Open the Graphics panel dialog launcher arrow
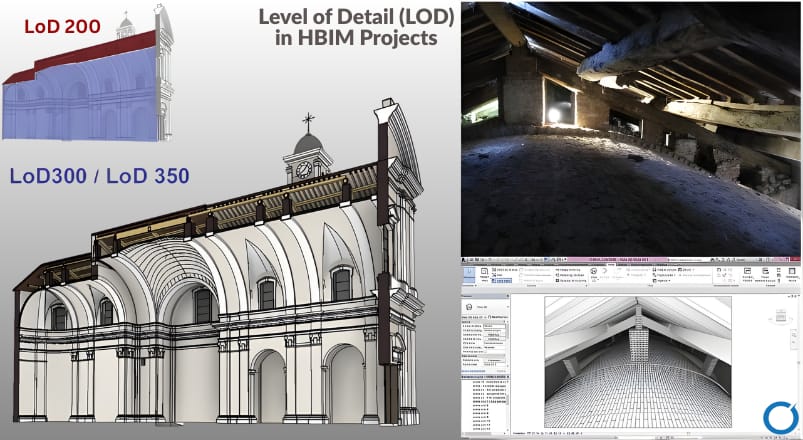The width and height of the screenshot is (803, 440). (x=586, y=285)
